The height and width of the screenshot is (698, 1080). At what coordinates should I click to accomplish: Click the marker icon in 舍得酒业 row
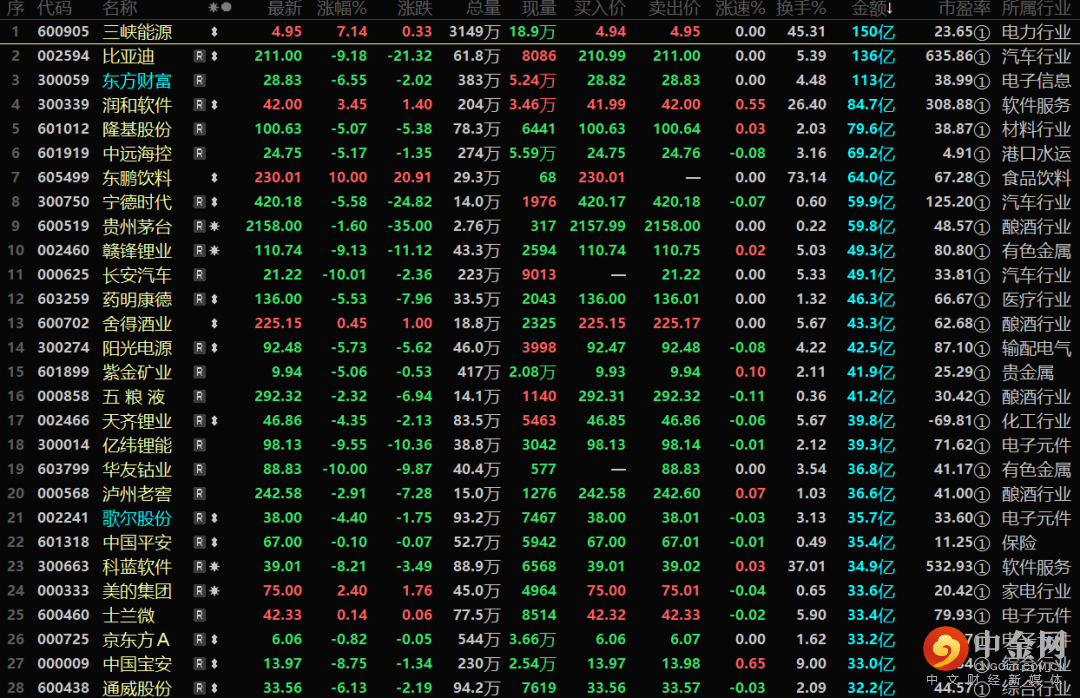coord(214,323)
